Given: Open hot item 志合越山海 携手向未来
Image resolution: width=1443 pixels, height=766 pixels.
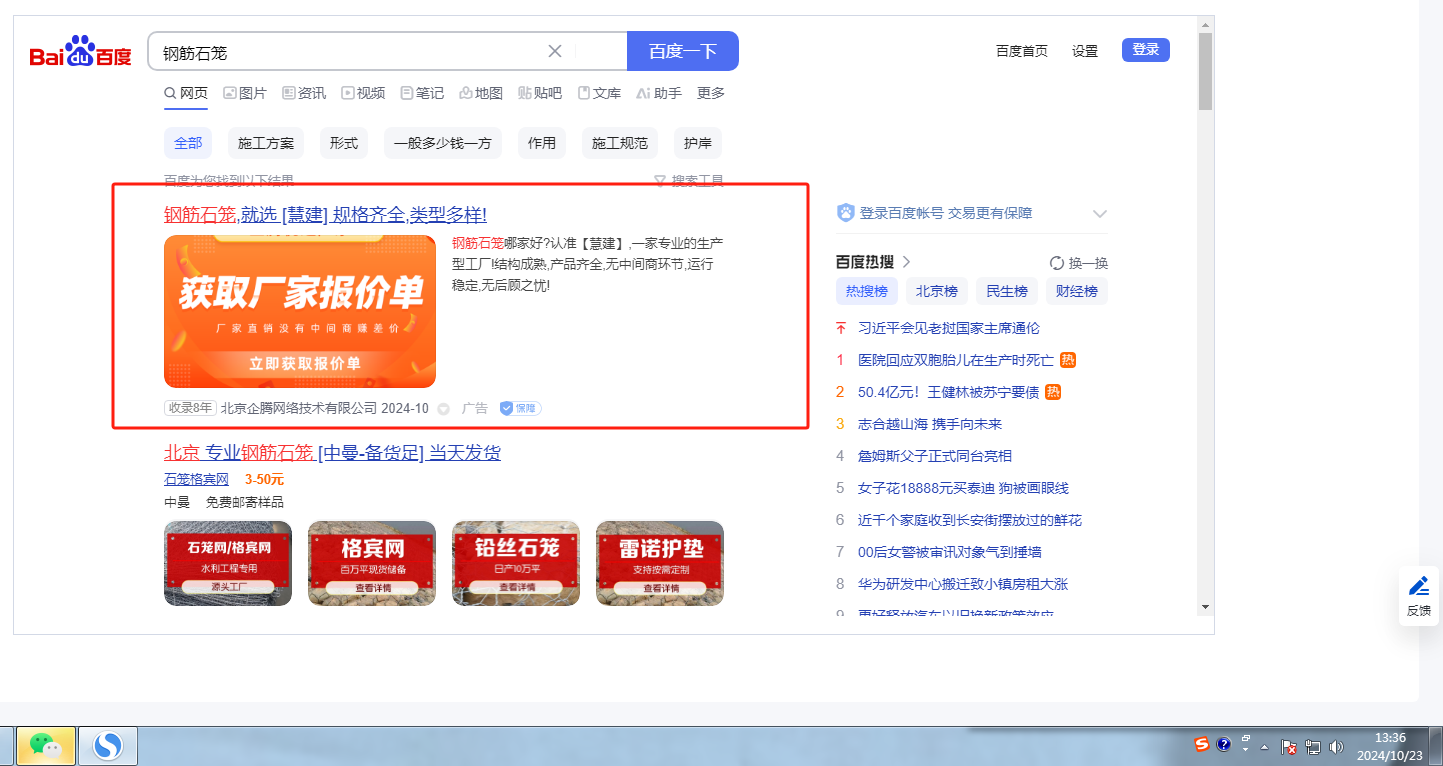Looking at the screenshot, I should click(x=930, y=424).
